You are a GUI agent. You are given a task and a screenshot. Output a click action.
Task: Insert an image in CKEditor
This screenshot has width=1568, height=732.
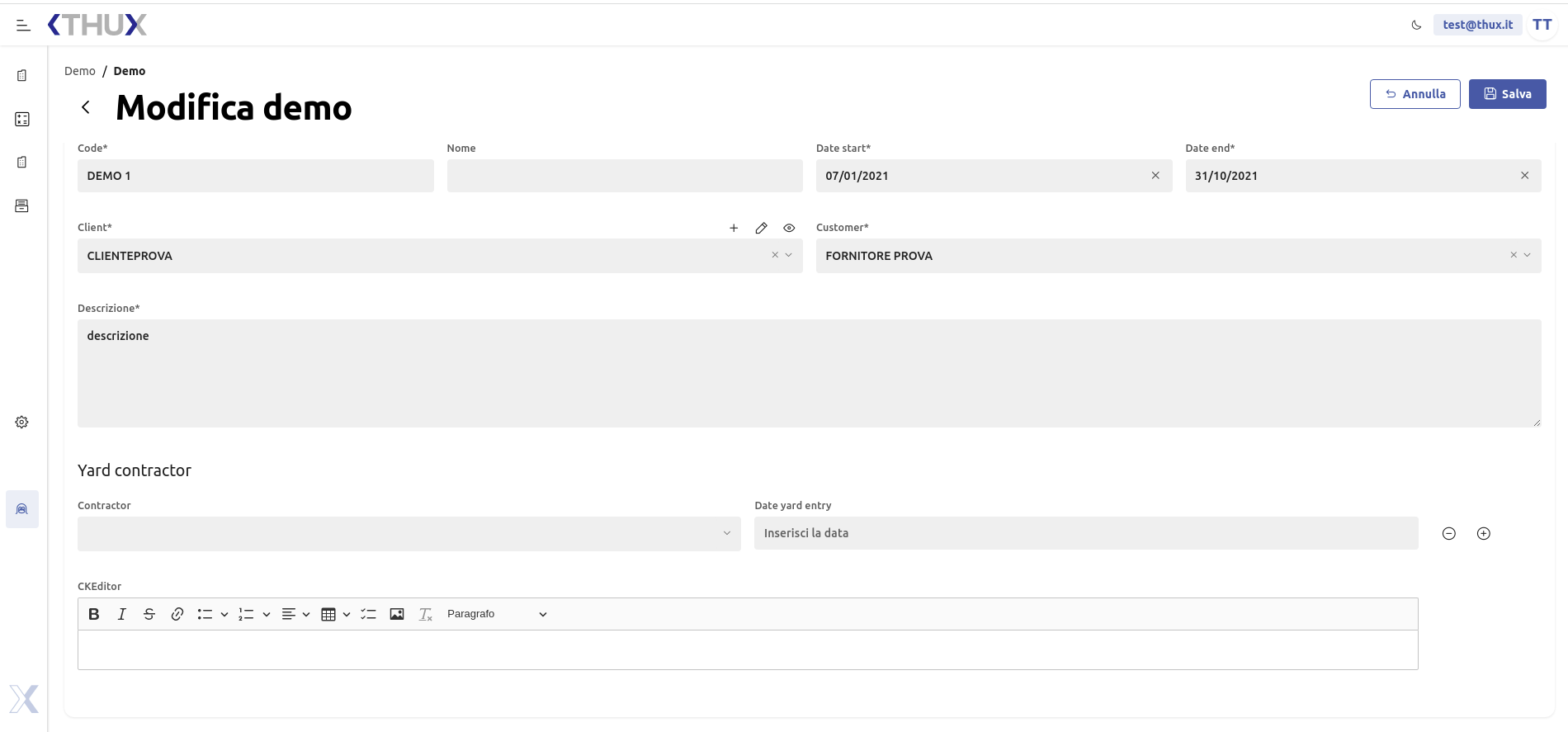pos(397,614)
